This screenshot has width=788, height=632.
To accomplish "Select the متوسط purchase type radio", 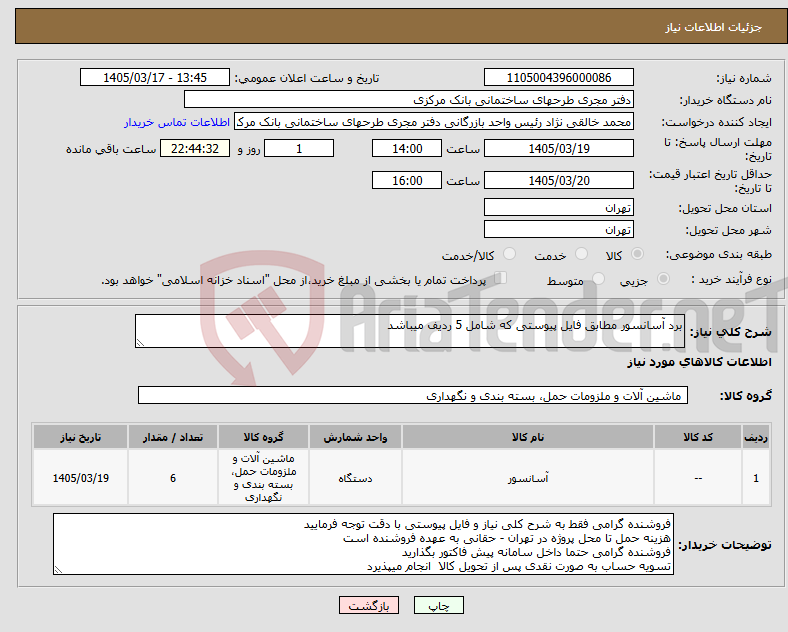I will click(x=598, y=279).
